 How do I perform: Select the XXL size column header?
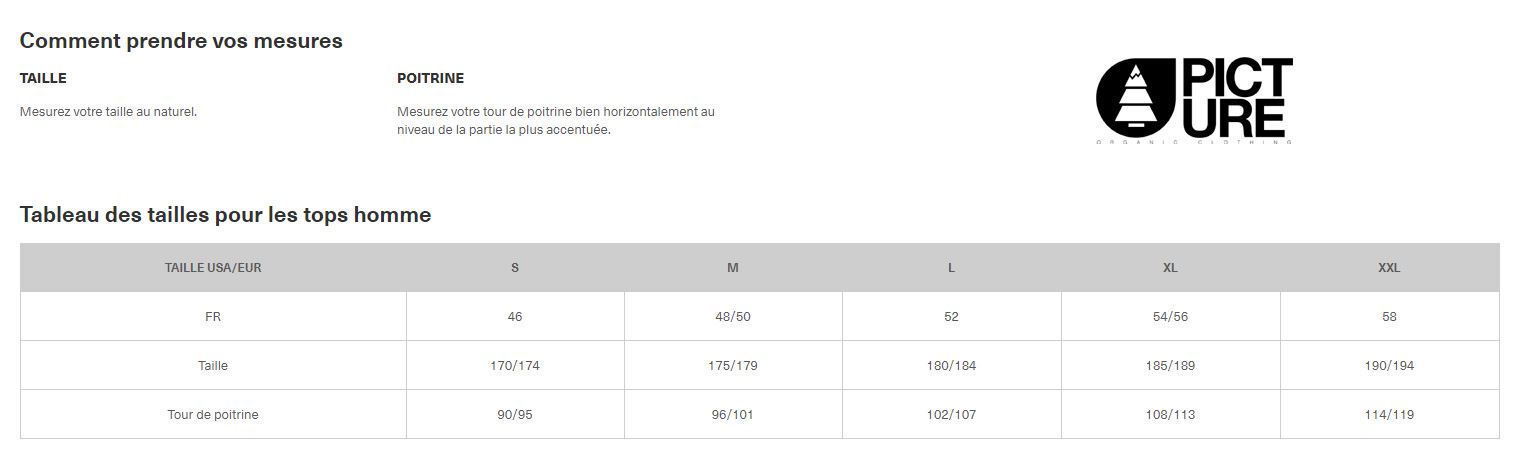[x=1389, y=268]
